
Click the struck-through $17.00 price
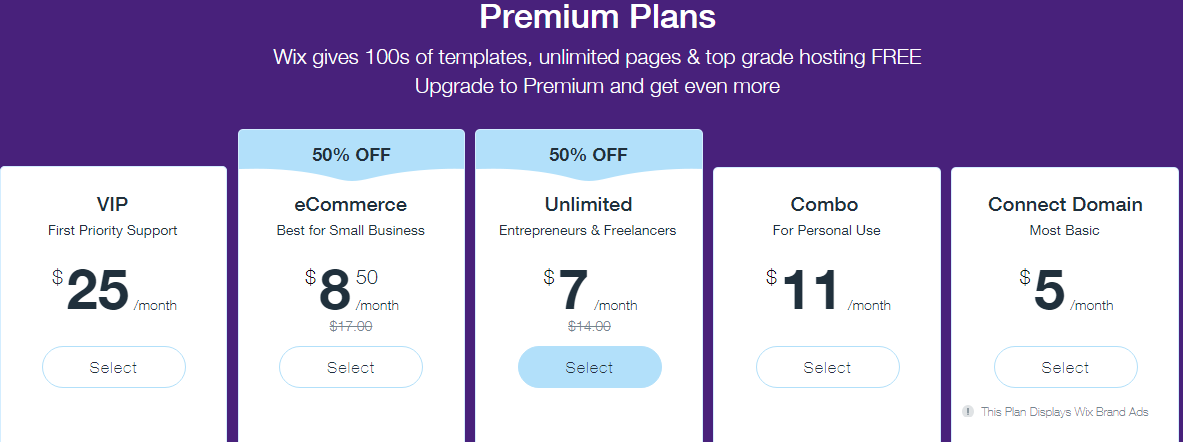pyautogui.click(x=351, y=327)
